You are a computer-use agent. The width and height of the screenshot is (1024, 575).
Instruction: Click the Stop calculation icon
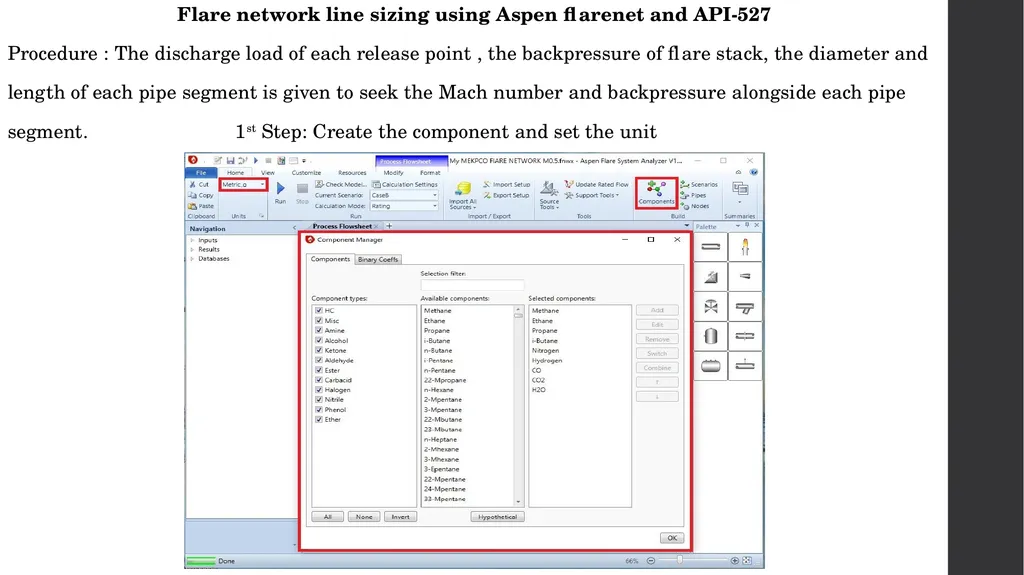(302, 189)
